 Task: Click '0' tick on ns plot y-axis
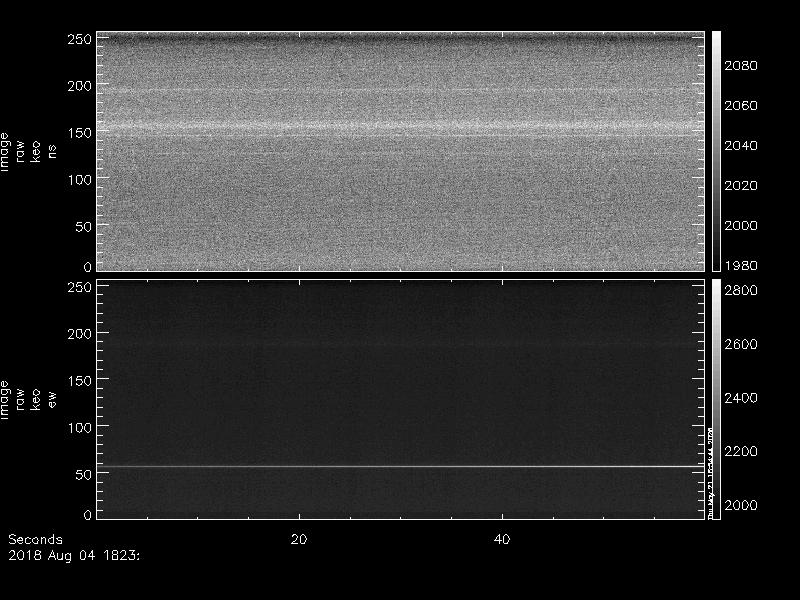pos(88,267)
